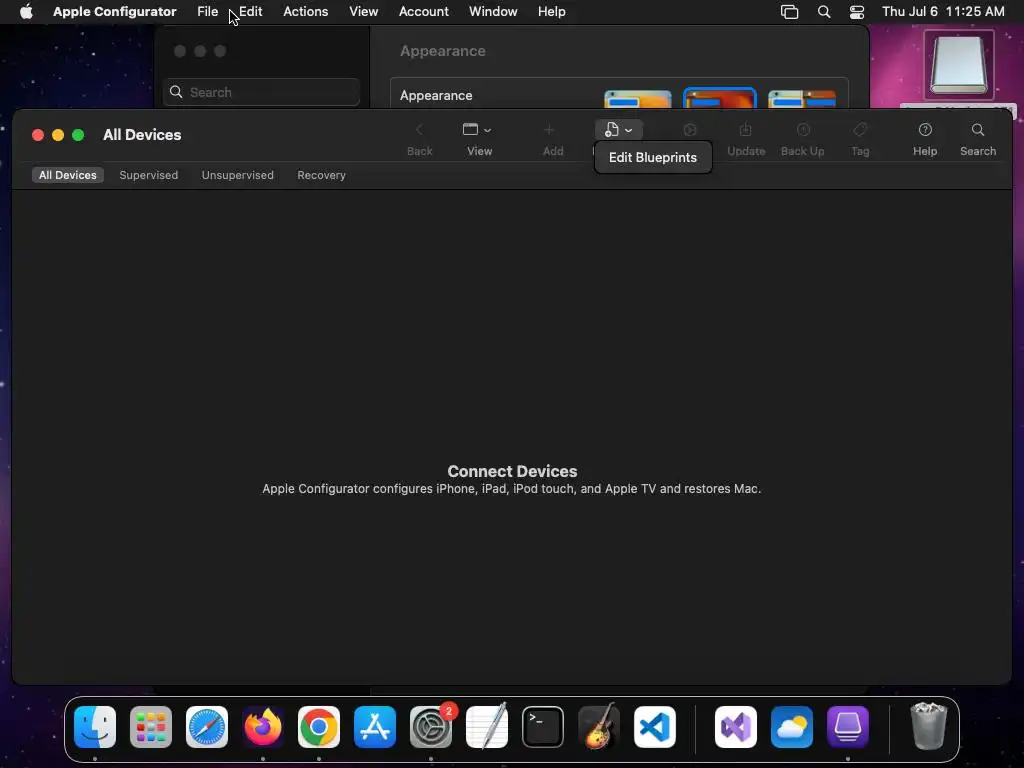The height and width of the screenshot is (768, 1024).
Task: Click the date and time in menu bar
Action: pos(943,12)
